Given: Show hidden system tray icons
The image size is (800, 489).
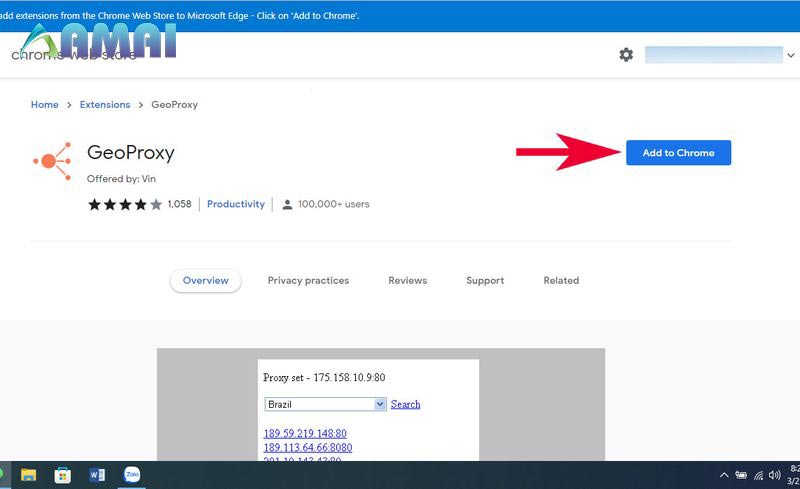Looking at the screenshot, I should tap(724, 475).
